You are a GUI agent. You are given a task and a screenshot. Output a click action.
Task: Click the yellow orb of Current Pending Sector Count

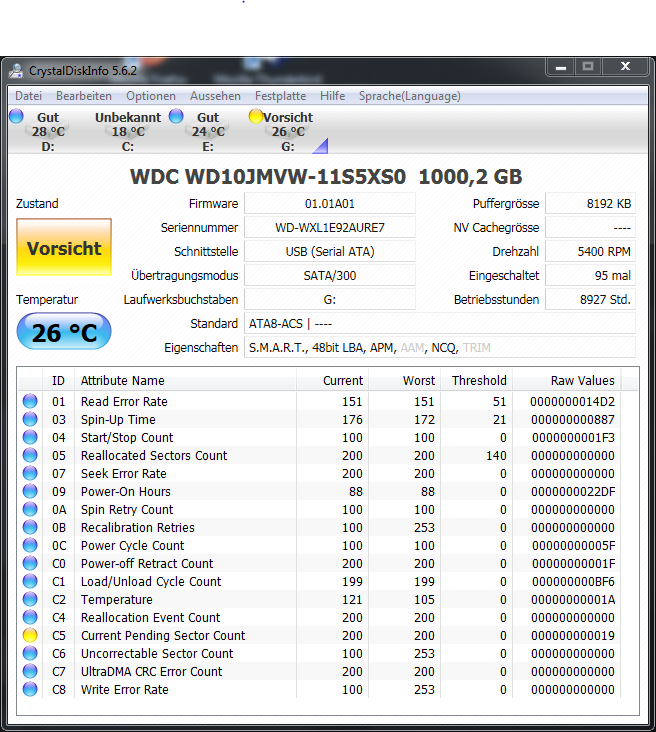pos(30,635)
